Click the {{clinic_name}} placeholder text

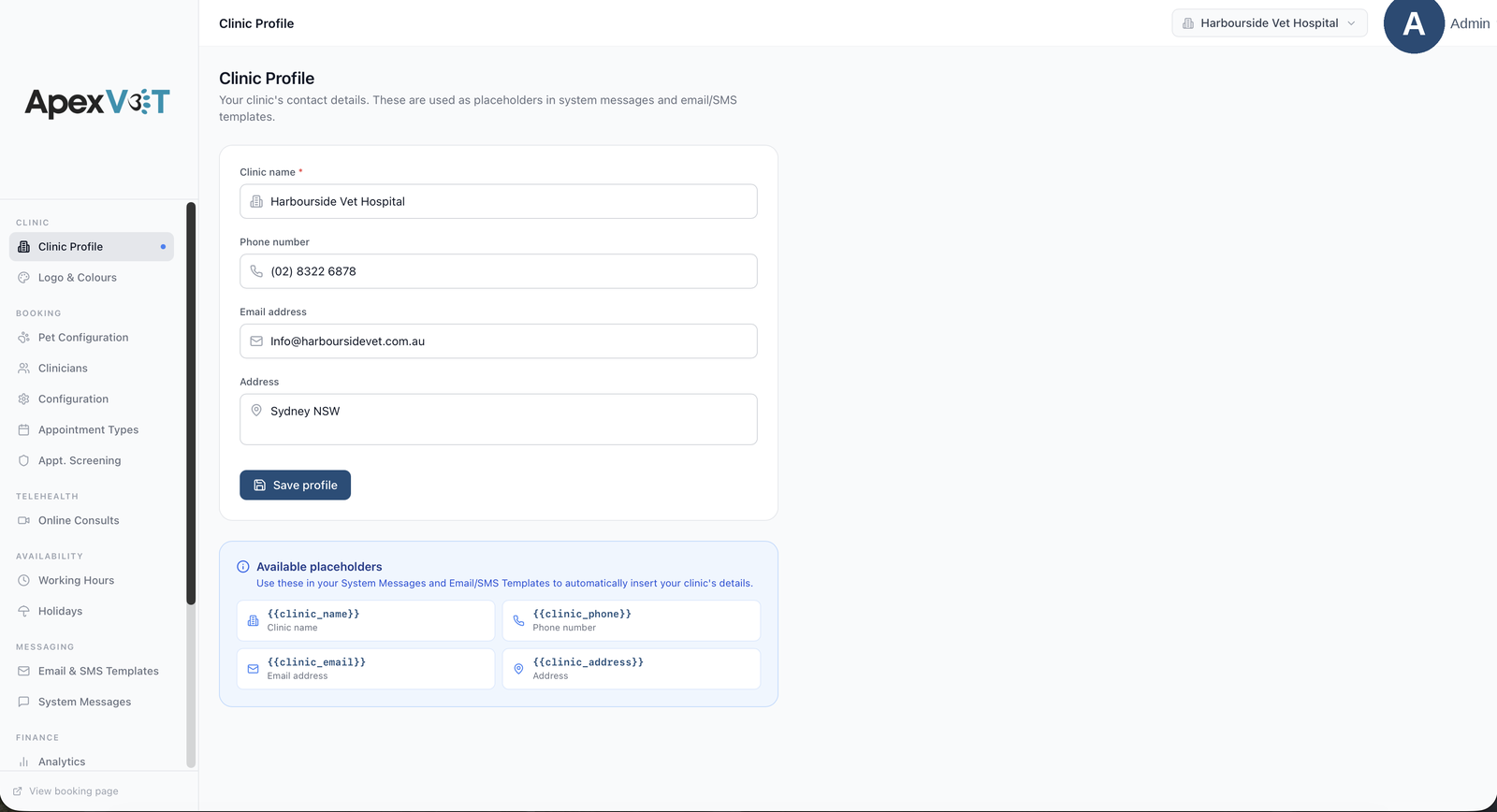(x=313, y=614)
